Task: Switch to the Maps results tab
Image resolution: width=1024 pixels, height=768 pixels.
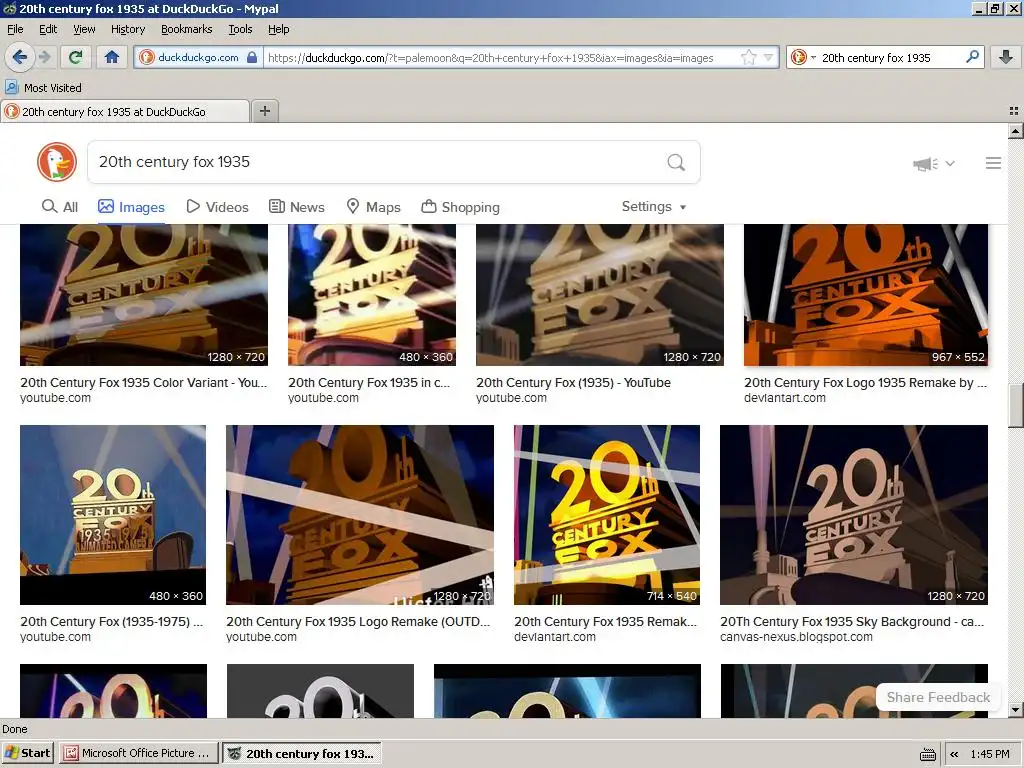Action: (x=373, y=207)
